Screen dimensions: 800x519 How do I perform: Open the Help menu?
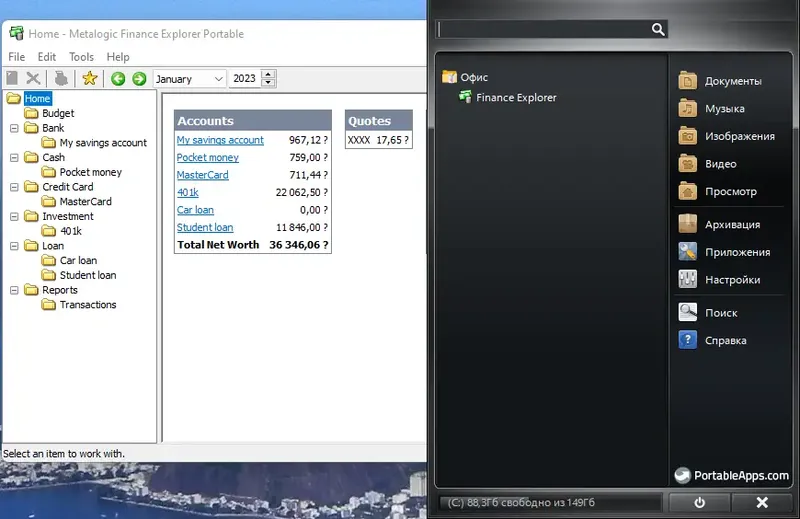(x=118, y=57)
